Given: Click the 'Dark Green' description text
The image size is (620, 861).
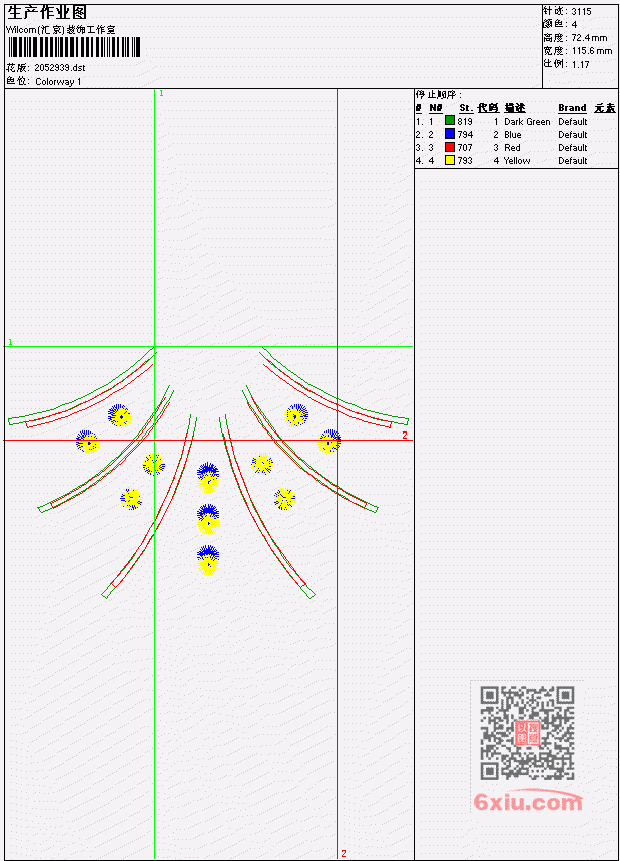Looking at the screenshot, I should point(527,122).
